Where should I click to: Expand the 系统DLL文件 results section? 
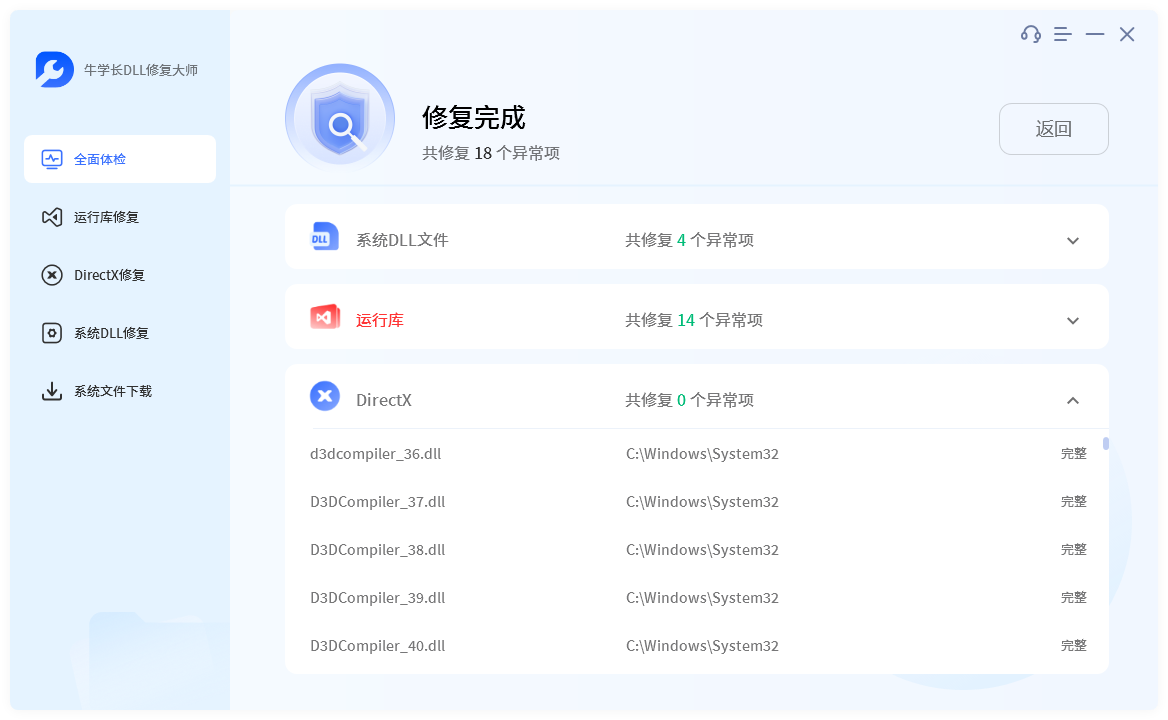click(1072, 240)
